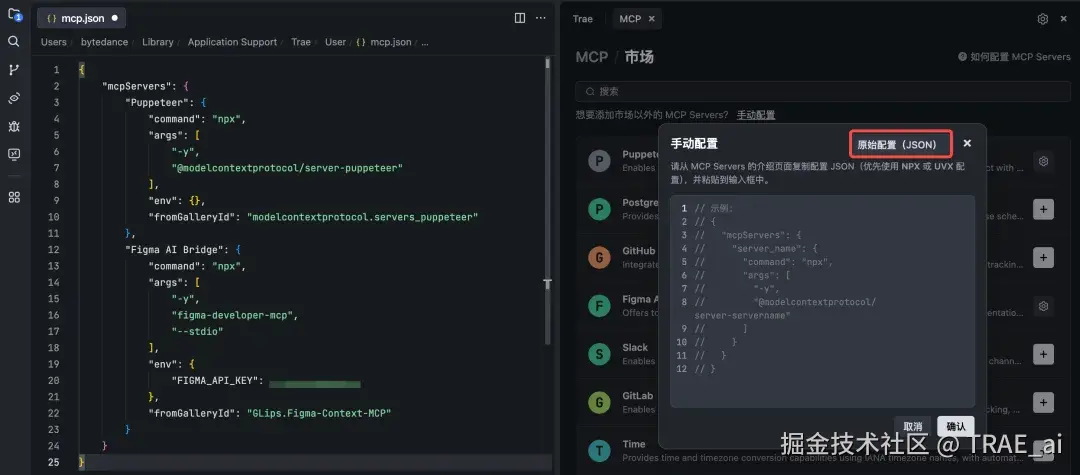Viewport: 1080px width, 475px height.
Task: Open the Search icon in sidebar
Action: pos(14,41)
